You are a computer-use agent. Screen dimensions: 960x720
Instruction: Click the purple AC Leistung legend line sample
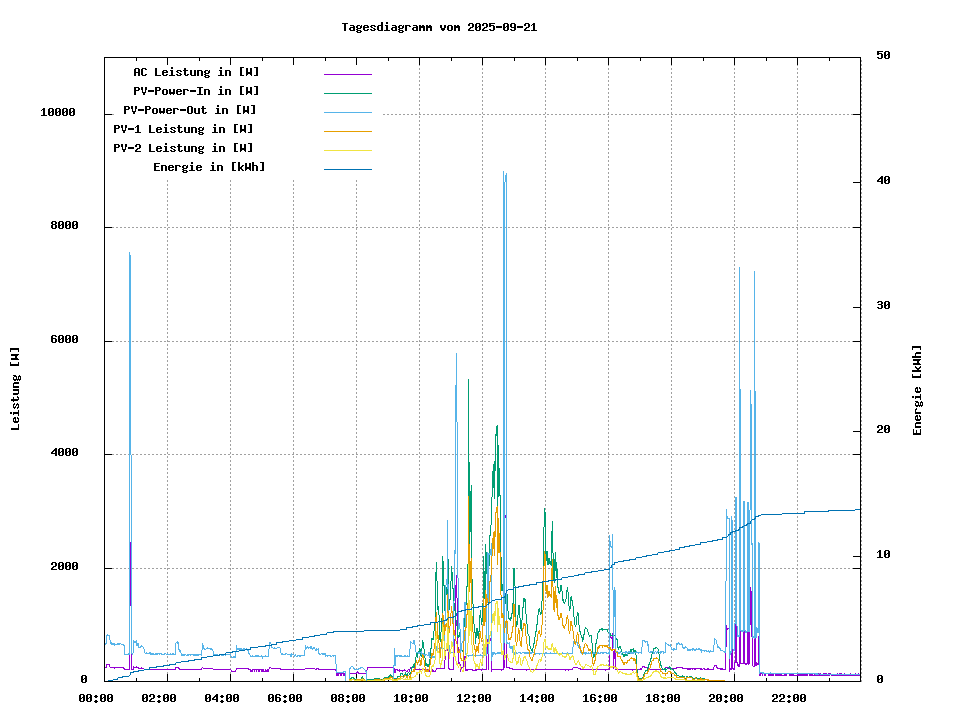pyautogui.click(x=347, y=74)
